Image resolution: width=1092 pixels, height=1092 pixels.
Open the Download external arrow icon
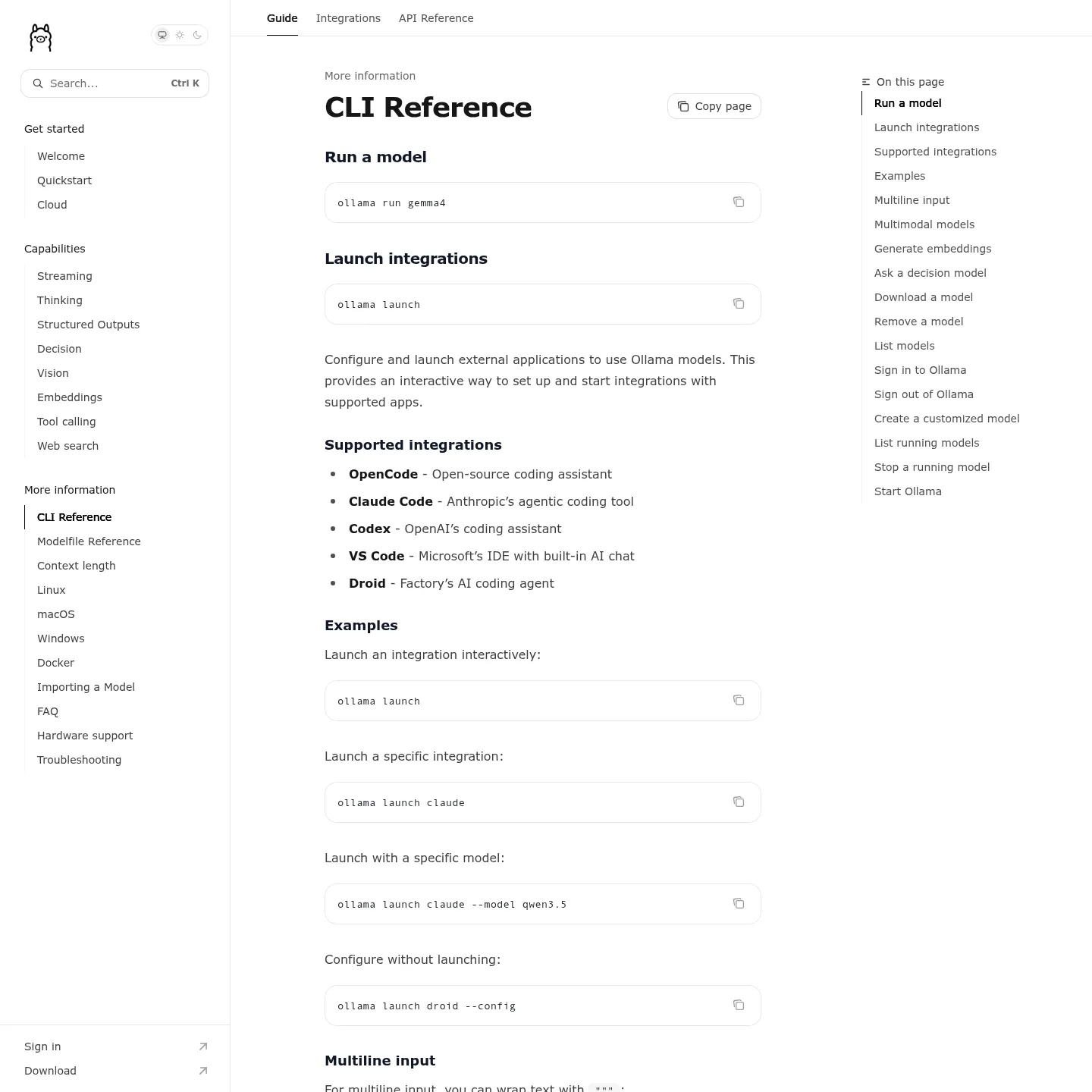(203, 1071)
